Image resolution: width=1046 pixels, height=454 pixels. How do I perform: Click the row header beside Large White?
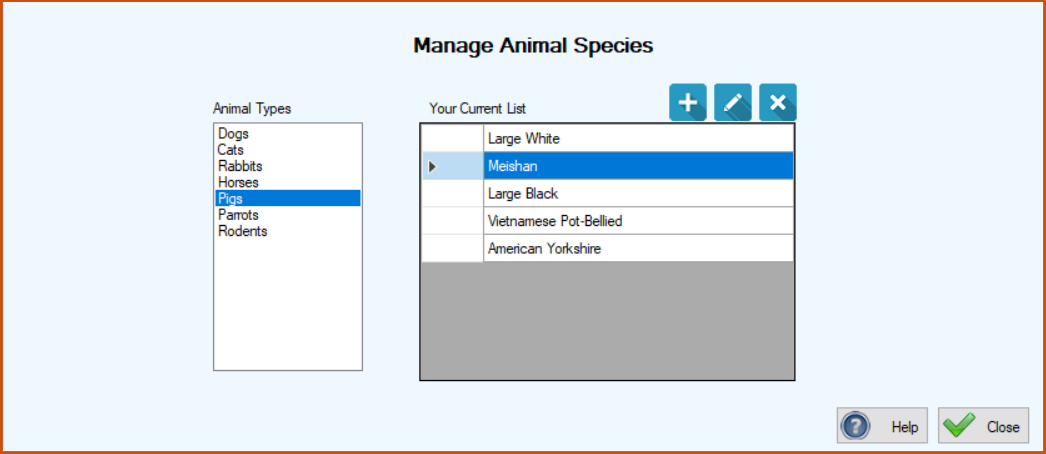[x=452, y=139]
